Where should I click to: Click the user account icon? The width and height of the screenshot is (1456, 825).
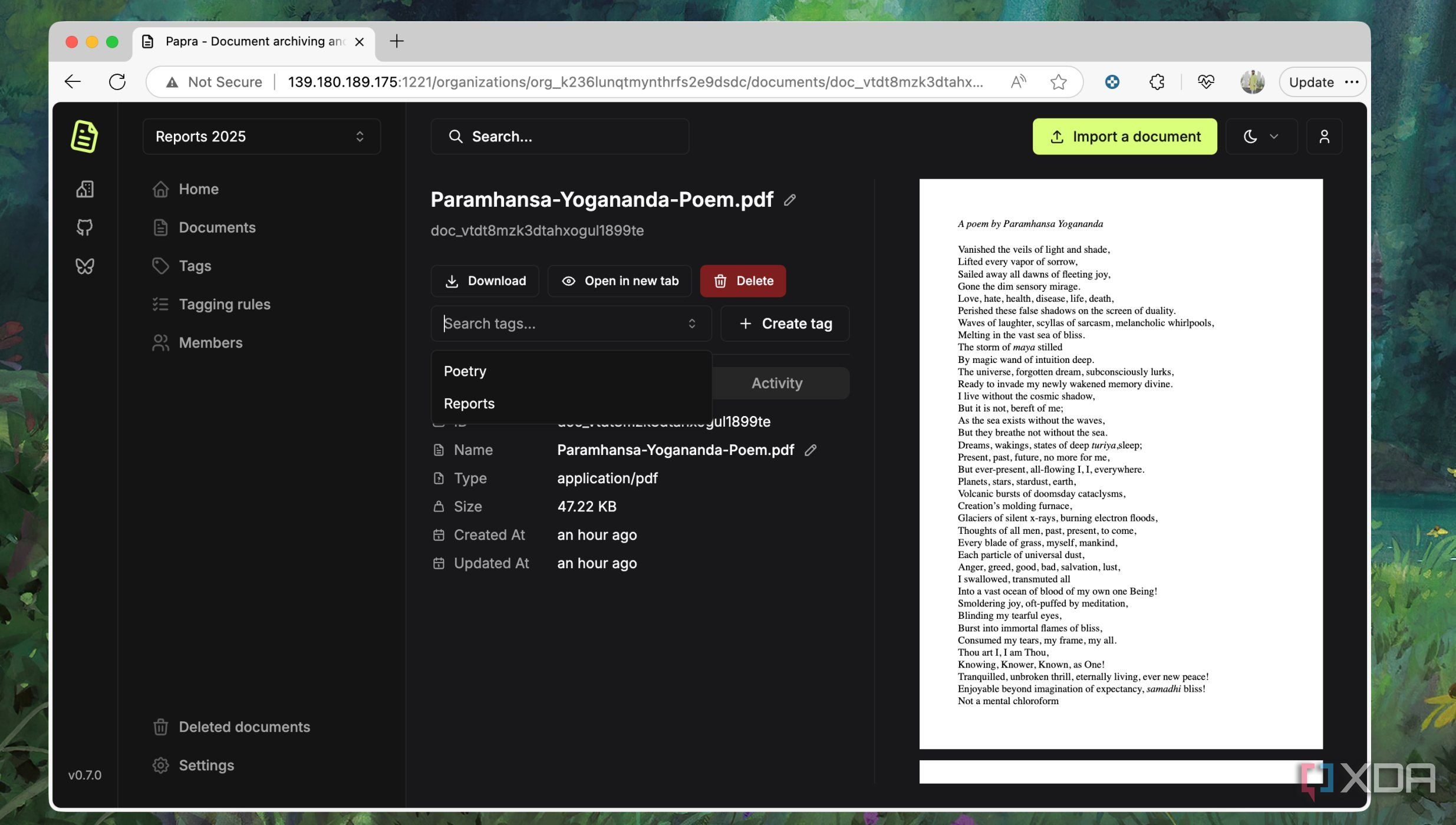pos(1324,137)
